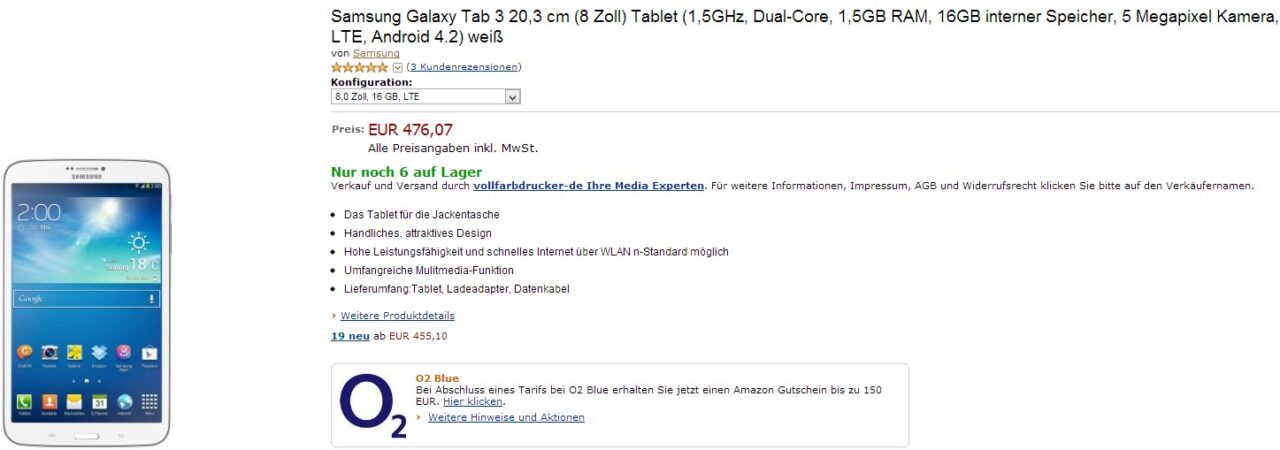Image resolution: width=1280 pixels, height=450 pixels.
Task: Click the Google search bar on tablet
Action: (x=86, y=298)
